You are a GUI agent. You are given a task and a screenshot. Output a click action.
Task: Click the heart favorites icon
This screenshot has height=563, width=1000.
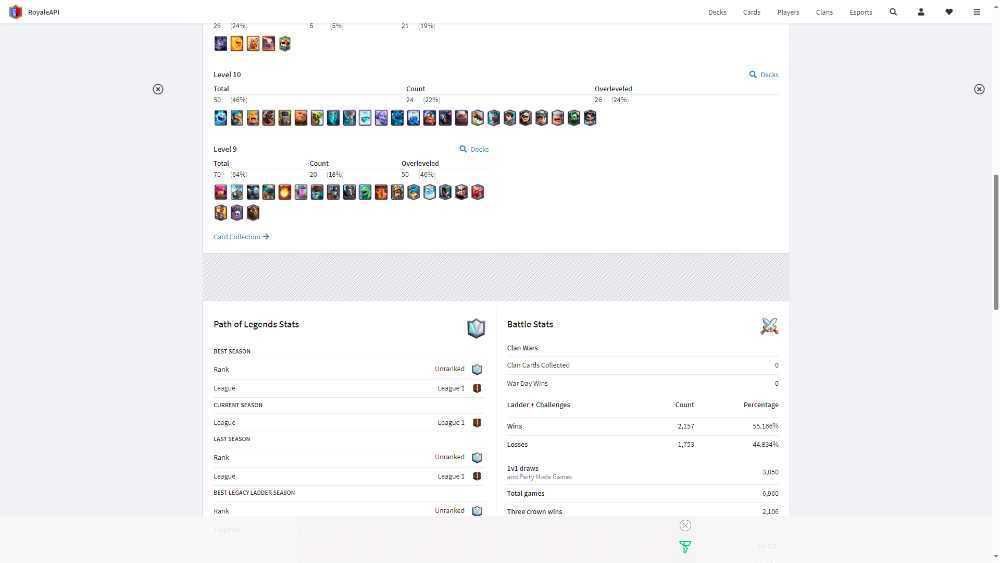coord(949,12)
